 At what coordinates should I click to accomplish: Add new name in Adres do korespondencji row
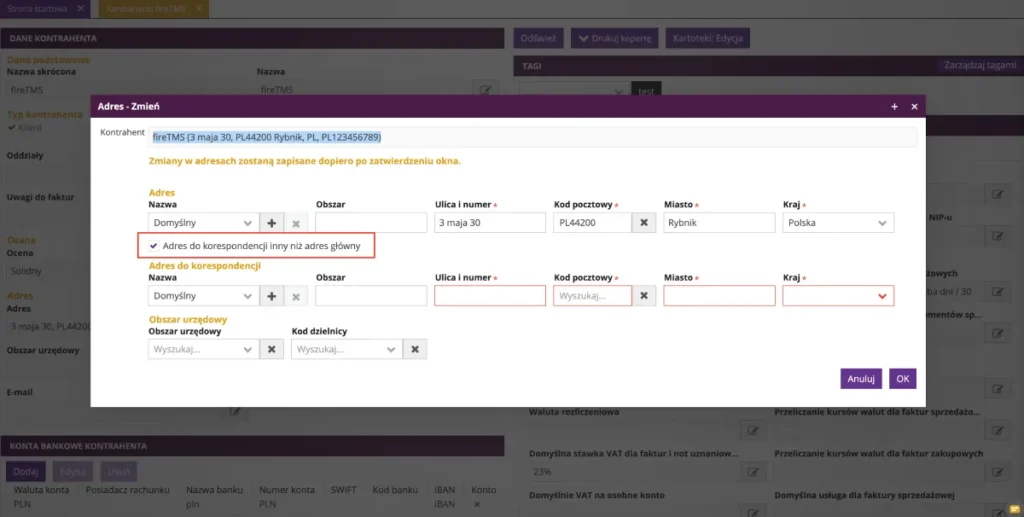click(x=272, y=296)
